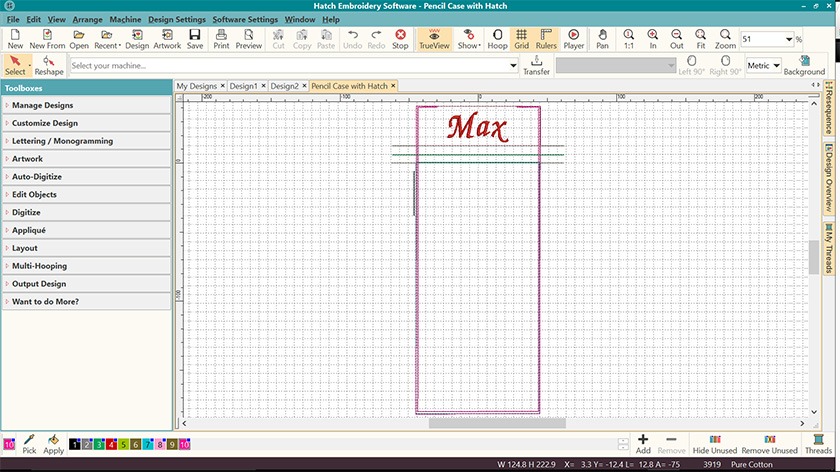Toggle TrueView display mode
Screen dimensions: 840x472
[434, 39]
